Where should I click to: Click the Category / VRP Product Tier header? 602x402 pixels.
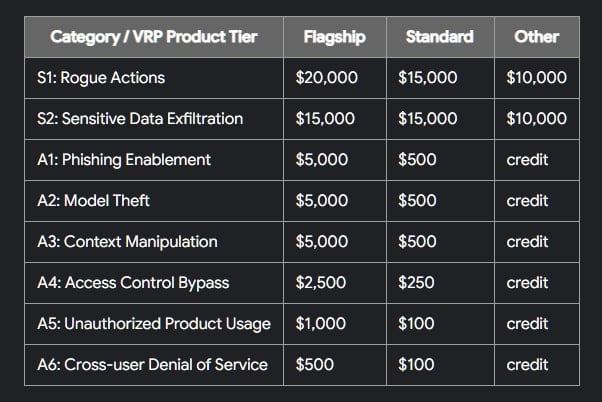(x=153, y=37)
